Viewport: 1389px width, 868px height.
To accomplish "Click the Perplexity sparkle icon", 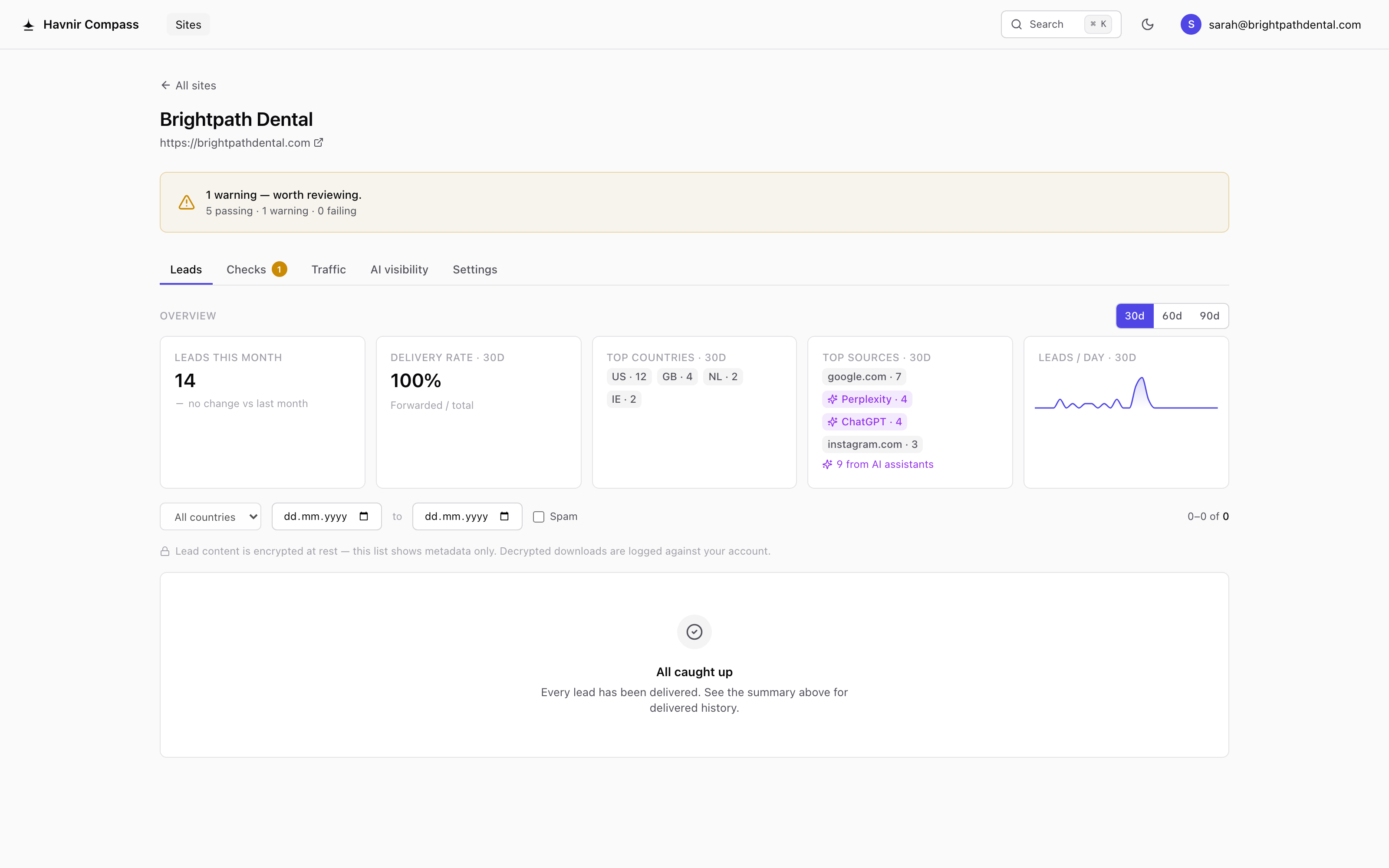I will (832, 399).
